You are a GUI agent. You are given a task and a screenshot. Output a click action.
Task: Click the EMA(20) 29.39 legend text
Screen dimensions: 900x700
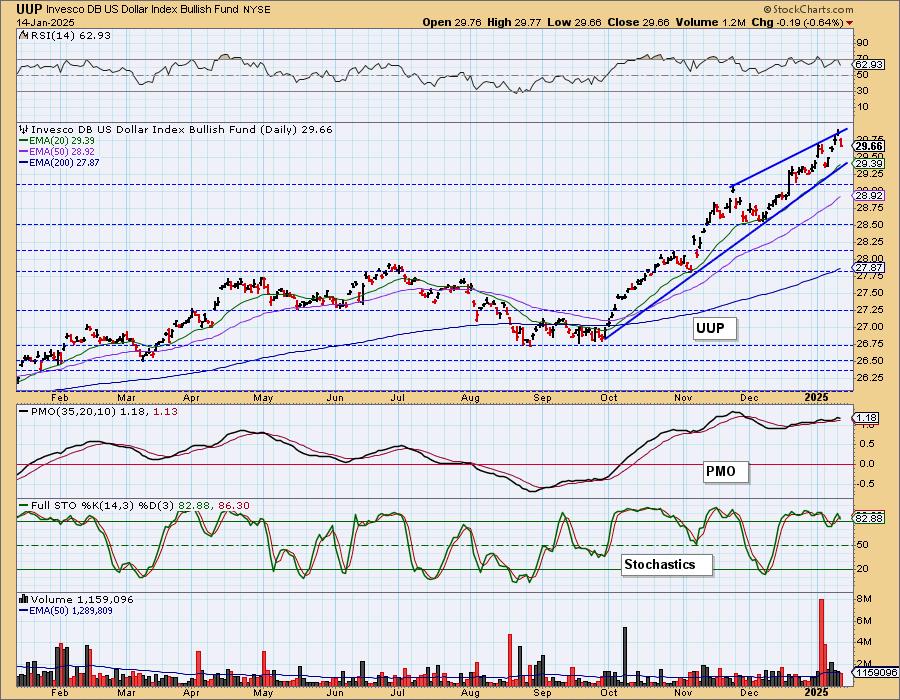point(62,141)
